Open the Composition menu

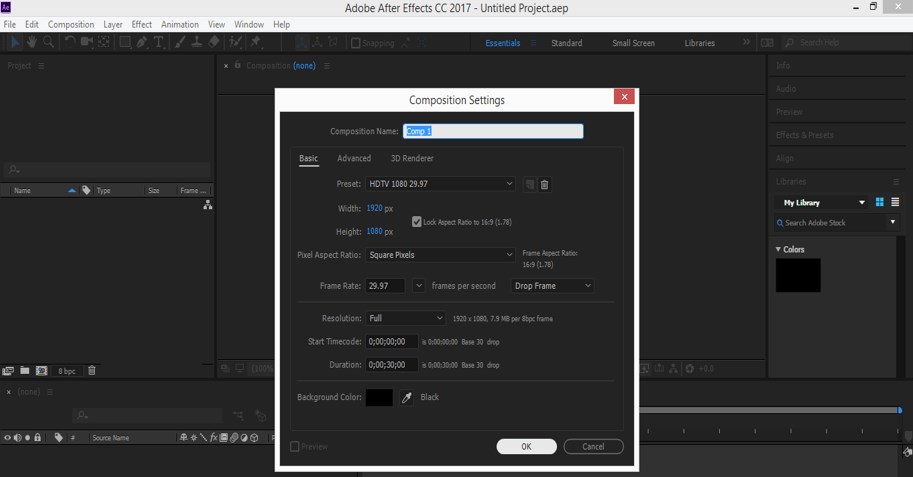[x=71, y=24]
